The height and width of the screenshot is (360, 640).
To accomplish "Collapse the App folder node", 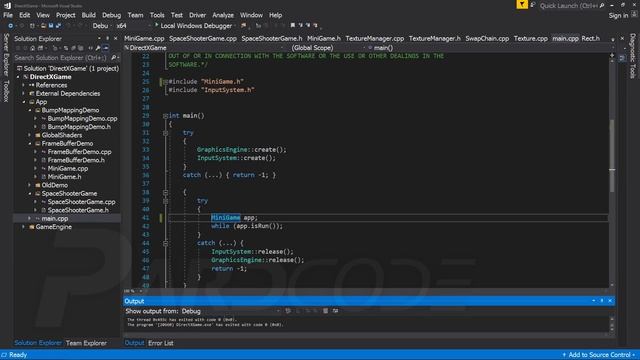I will pyautogui.click(x=24, y=102).
